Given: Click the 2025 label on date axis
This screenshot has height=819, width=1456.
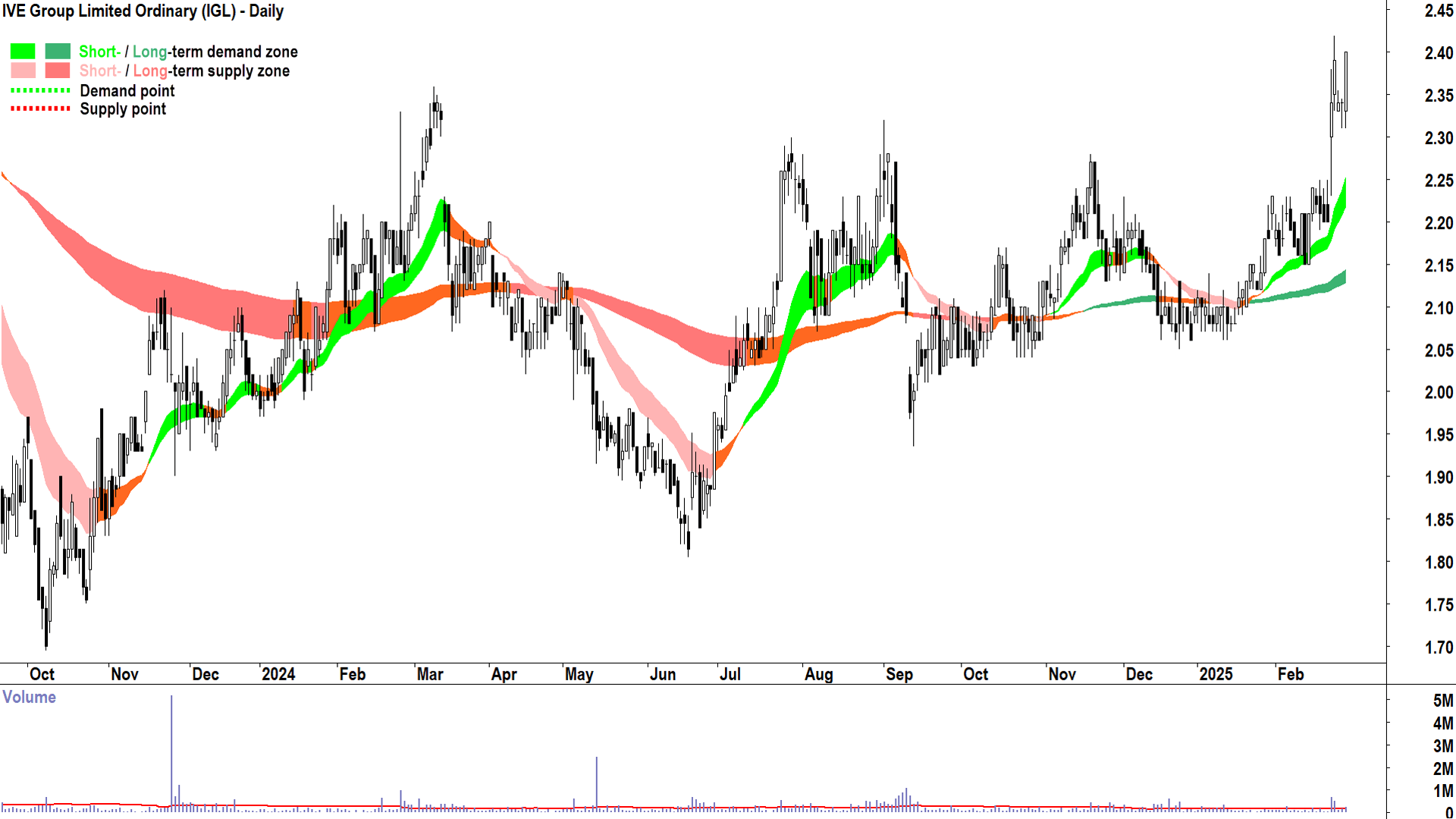Looking at the screenshot, I should click(1215, 674).
